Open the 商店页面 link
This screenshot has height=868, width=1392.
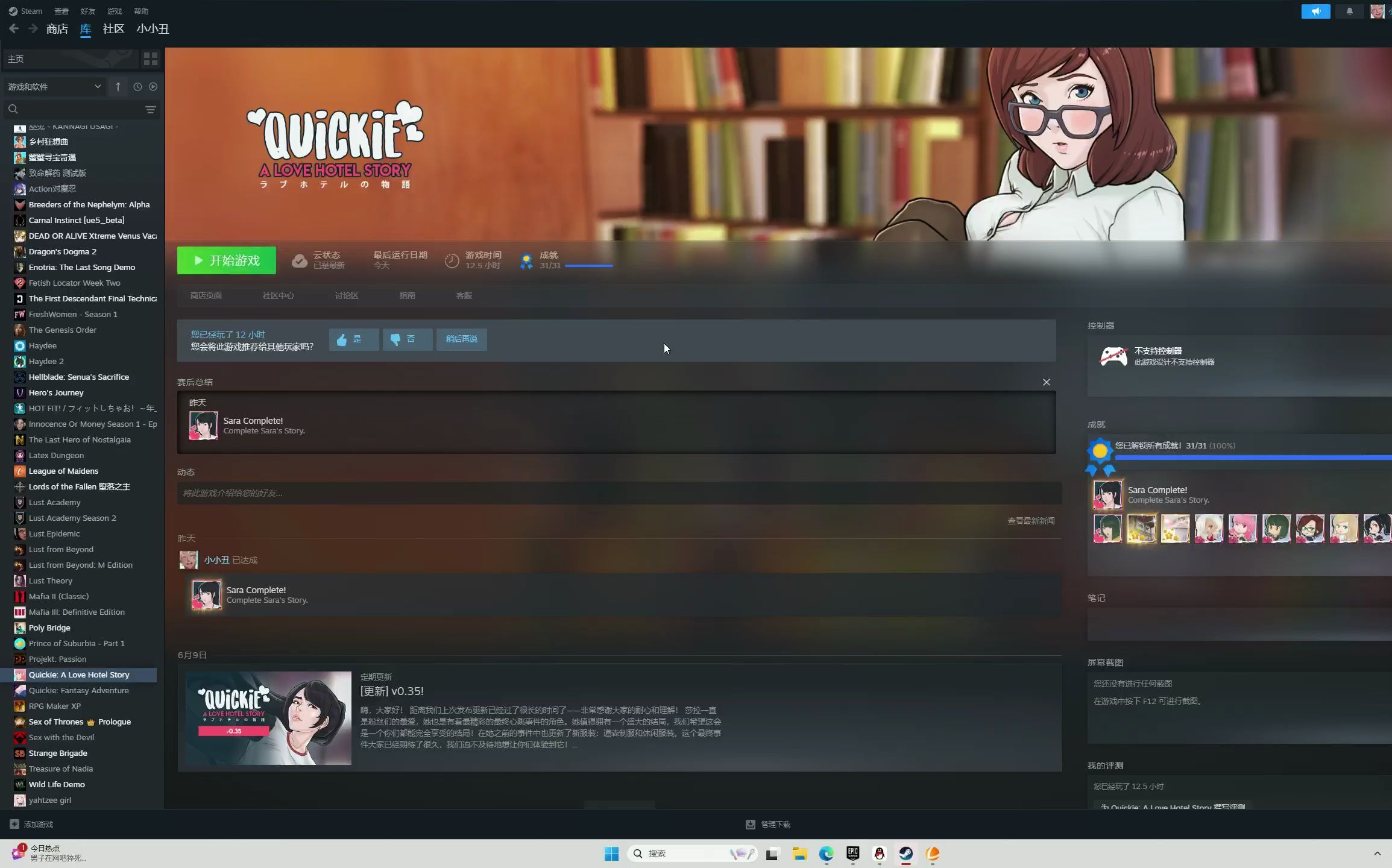point(206,295)
